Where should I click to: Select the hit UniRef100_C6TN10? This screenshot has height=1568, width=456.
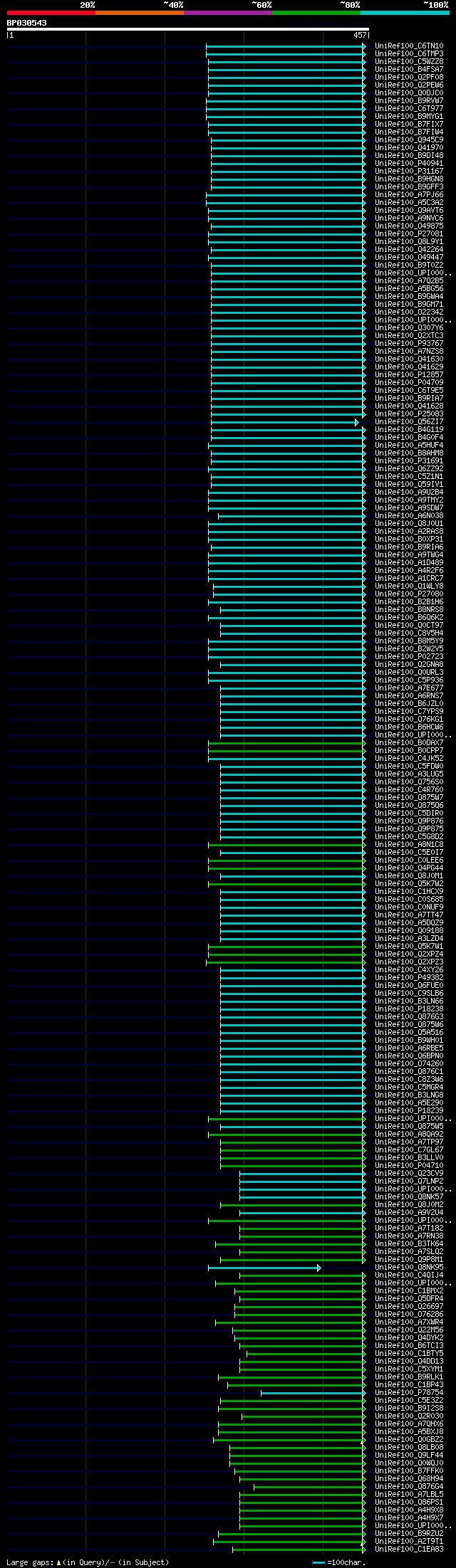pyautogui.click(x=409, y=46)
